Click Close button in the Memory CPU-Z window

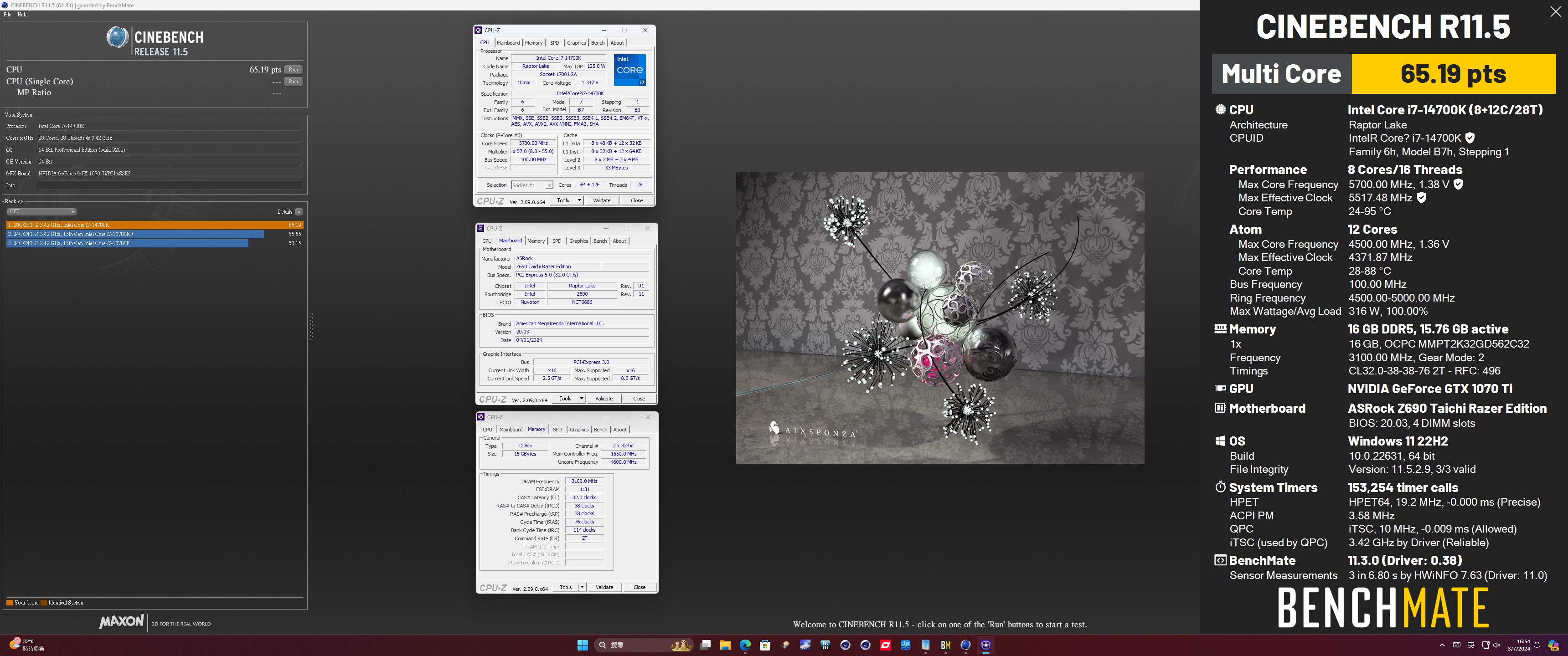pos(639,587)
